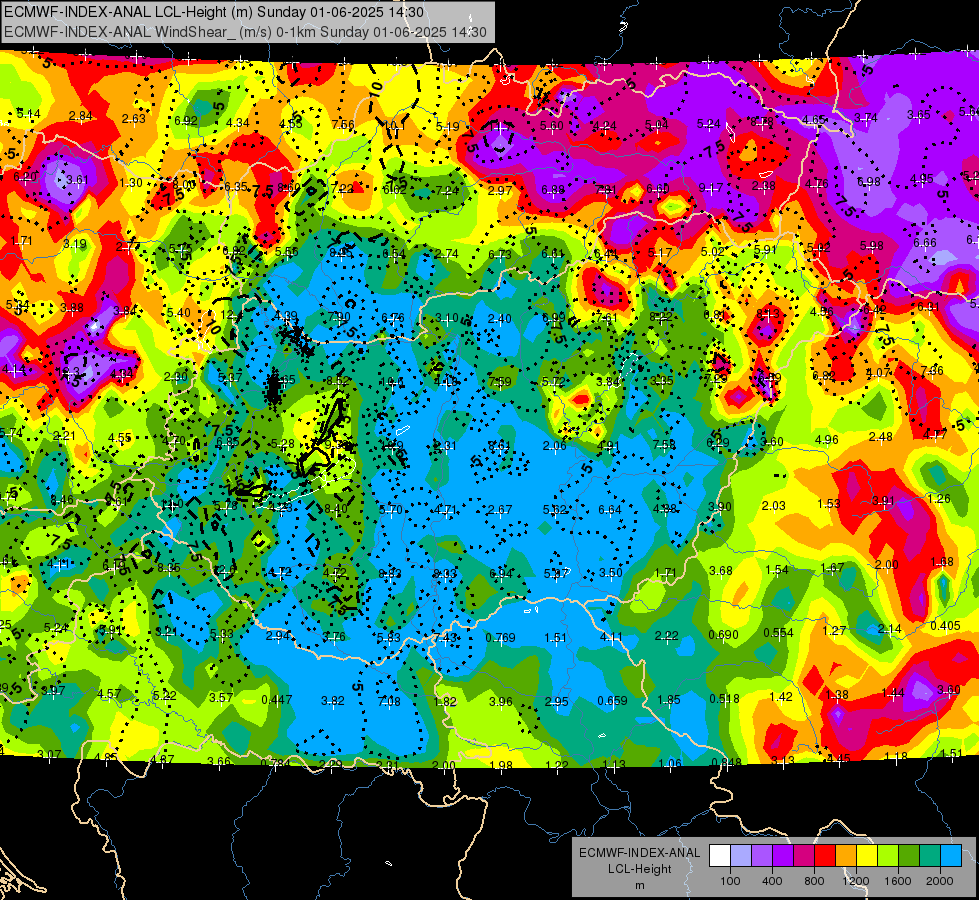
Task: Click the WindShear 0-1km title line
Action: pos(245,32)
